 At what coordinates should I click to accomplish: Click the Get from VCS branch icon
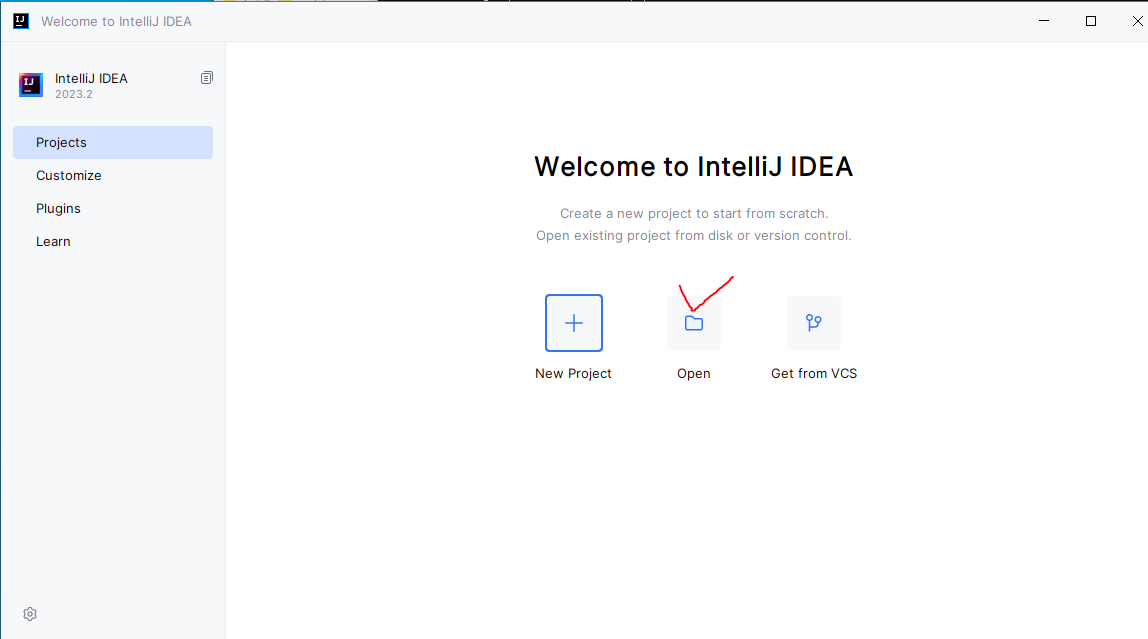pos(813,323)
